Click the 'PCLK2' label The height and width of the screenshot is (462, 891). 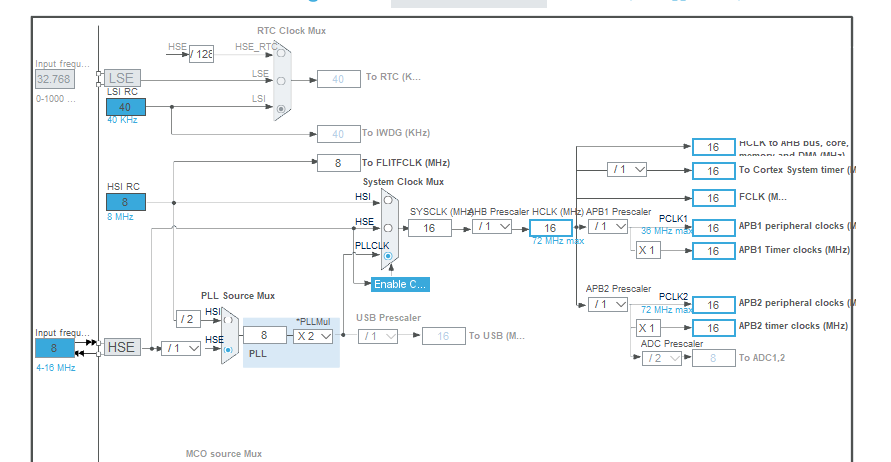673,297
